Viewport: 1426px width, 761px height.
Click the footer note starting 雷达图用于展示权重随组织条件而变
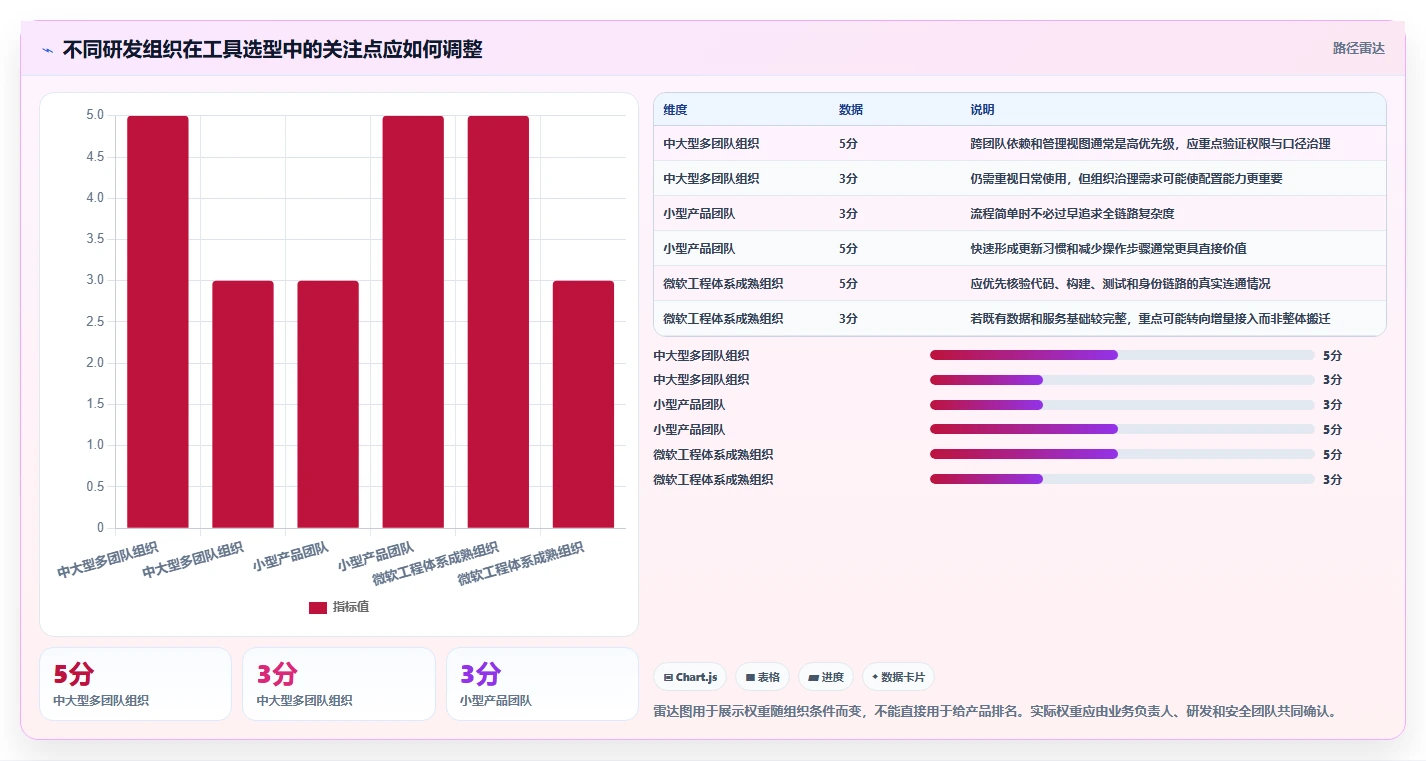[x=995, y=712]
